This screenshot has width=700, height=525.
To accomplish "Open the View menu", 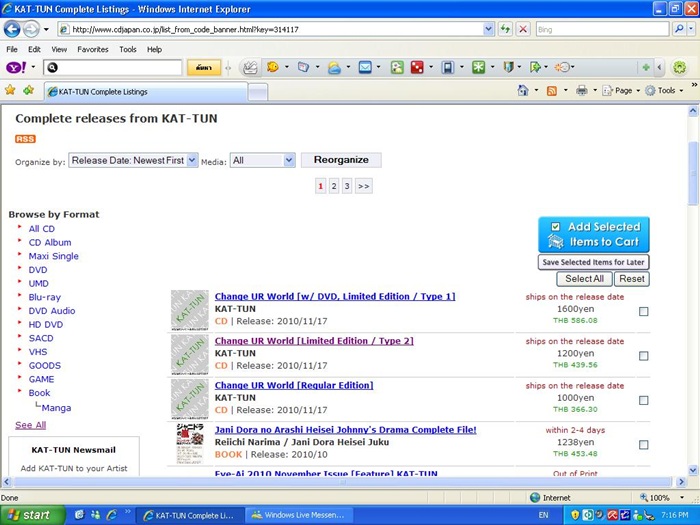I will (59, 50).
